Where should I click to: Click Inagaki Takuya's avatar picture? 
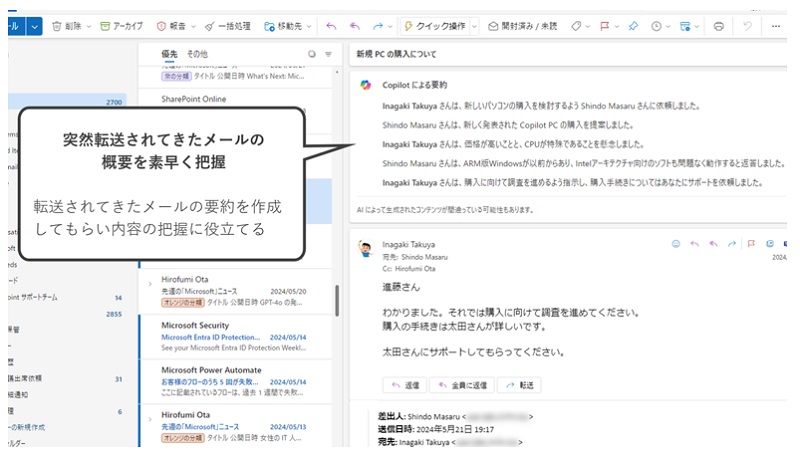tap(366, 249)
